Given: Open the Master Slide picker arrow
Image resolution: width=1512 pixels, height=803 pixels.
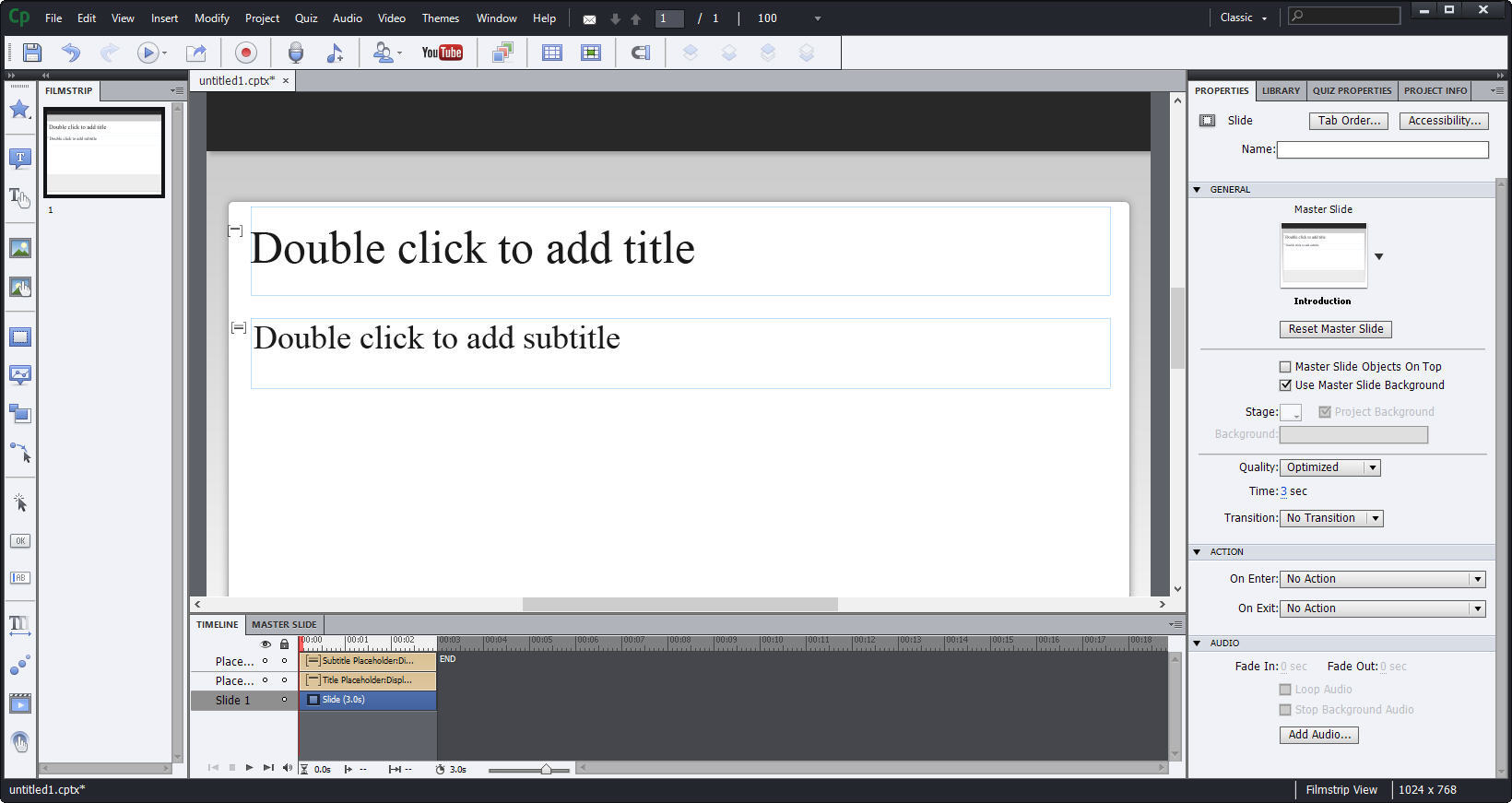Looking at the screenshot, I should 1378,256.
